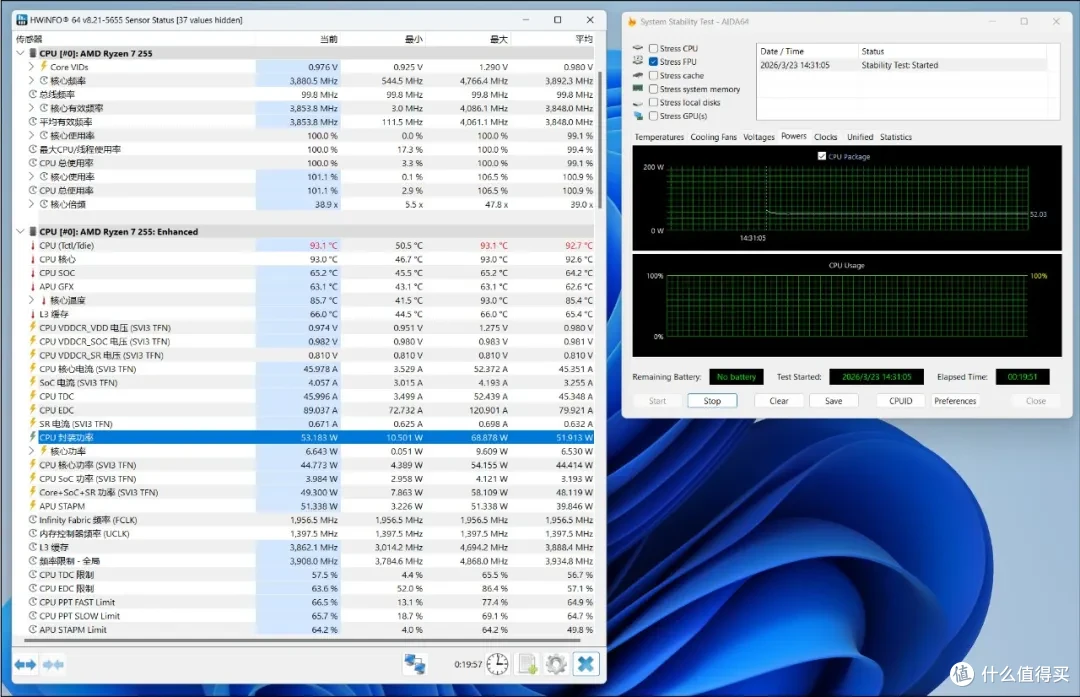The width and height of the screenshot is (1080, 697).
Task: Click HWiNFO expand layout left-right arrows icon
Action: point(25,665)
